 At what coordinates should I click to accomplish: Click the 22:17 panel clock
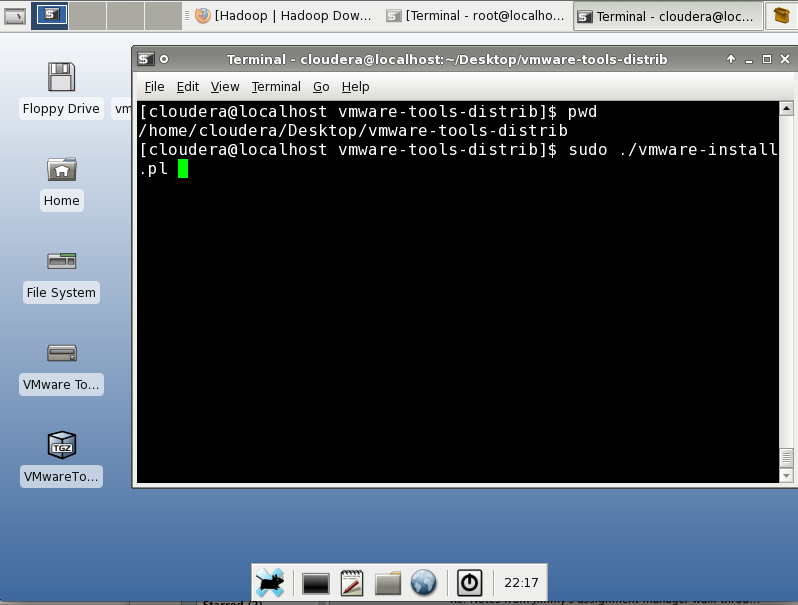point(521,583)
